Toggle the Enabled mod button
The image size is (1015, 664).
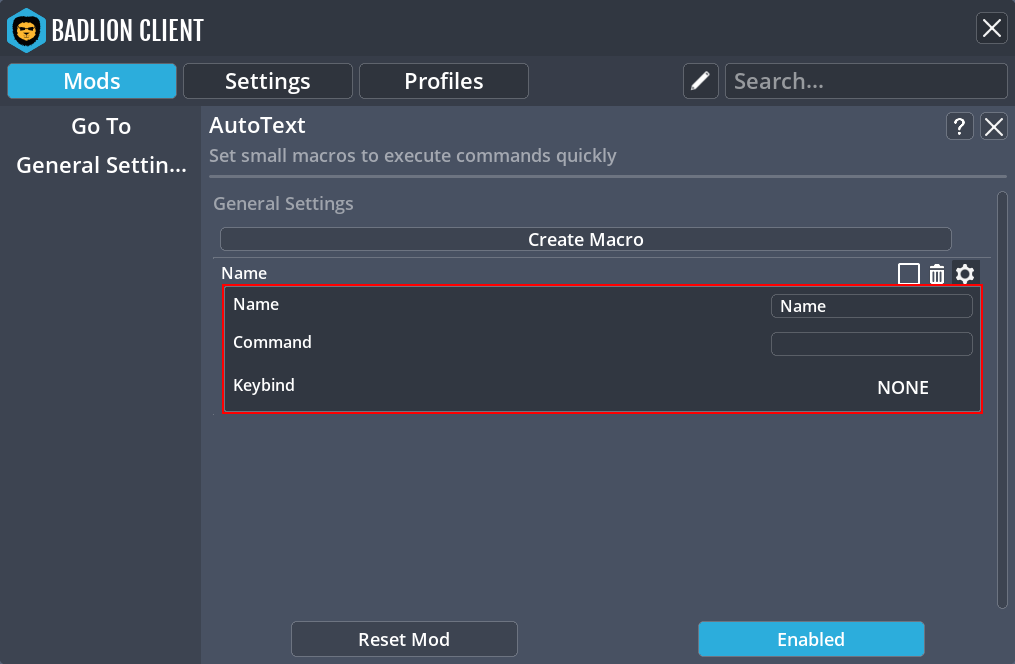click(811, 639)
